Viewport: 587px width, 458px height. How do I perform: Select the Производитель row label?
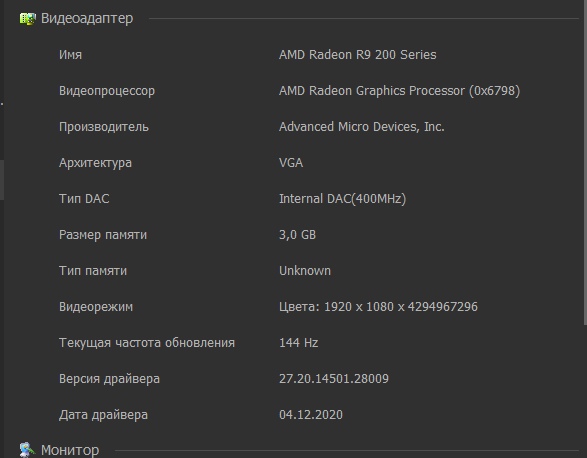click(104, 127)
